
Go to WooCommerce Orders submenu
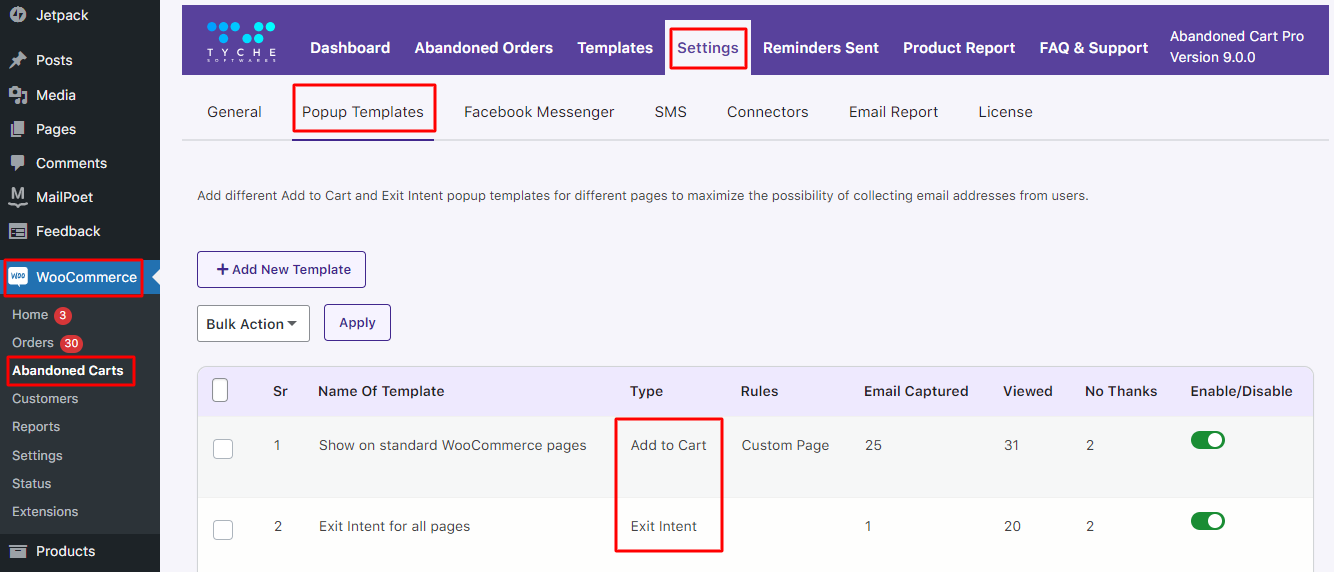point(33,343)
